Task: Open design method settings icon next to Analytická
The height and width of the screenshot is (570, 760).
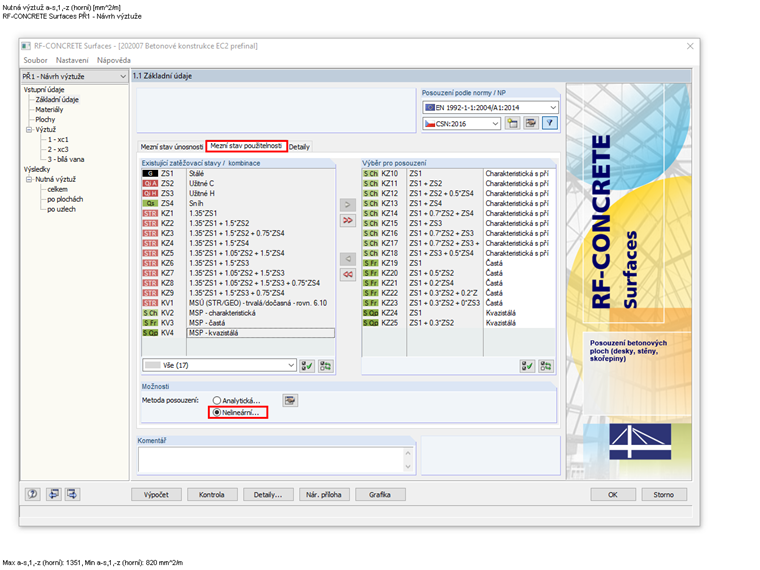Action: pos(290,400)
